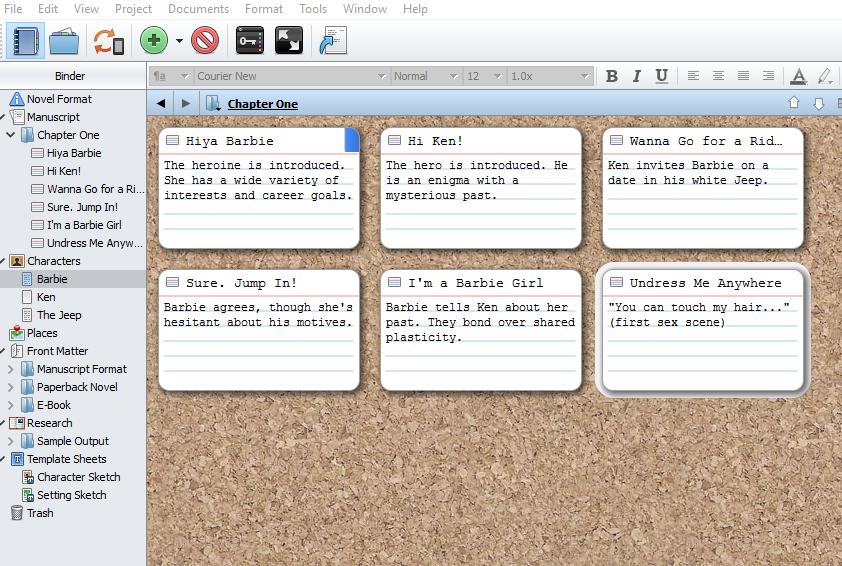This screenshot has width=842, height=566.
Task: Select Hi Ken! document in Binder
Action: tap(64, 171)
